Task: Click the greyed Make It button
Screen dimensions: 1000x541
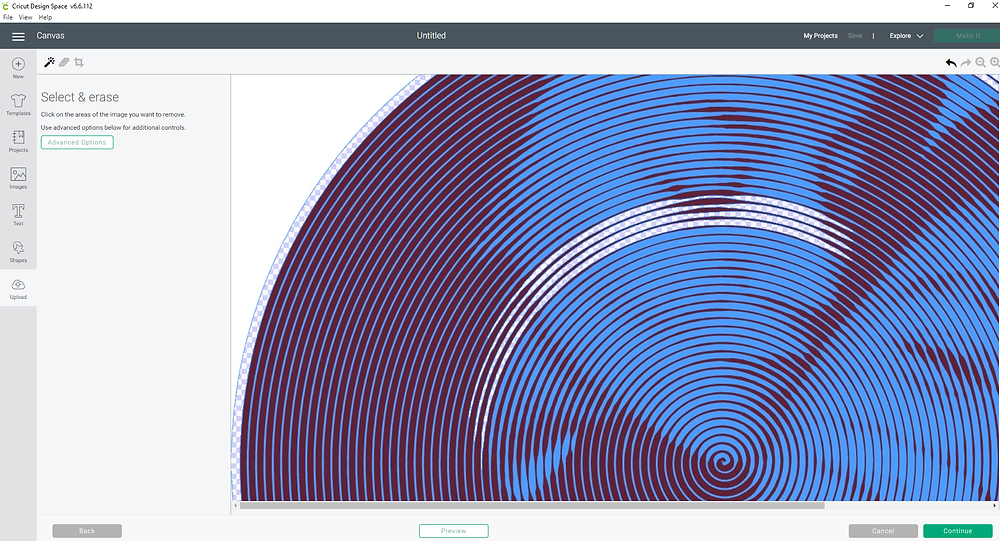Action: tap(967, 36)
